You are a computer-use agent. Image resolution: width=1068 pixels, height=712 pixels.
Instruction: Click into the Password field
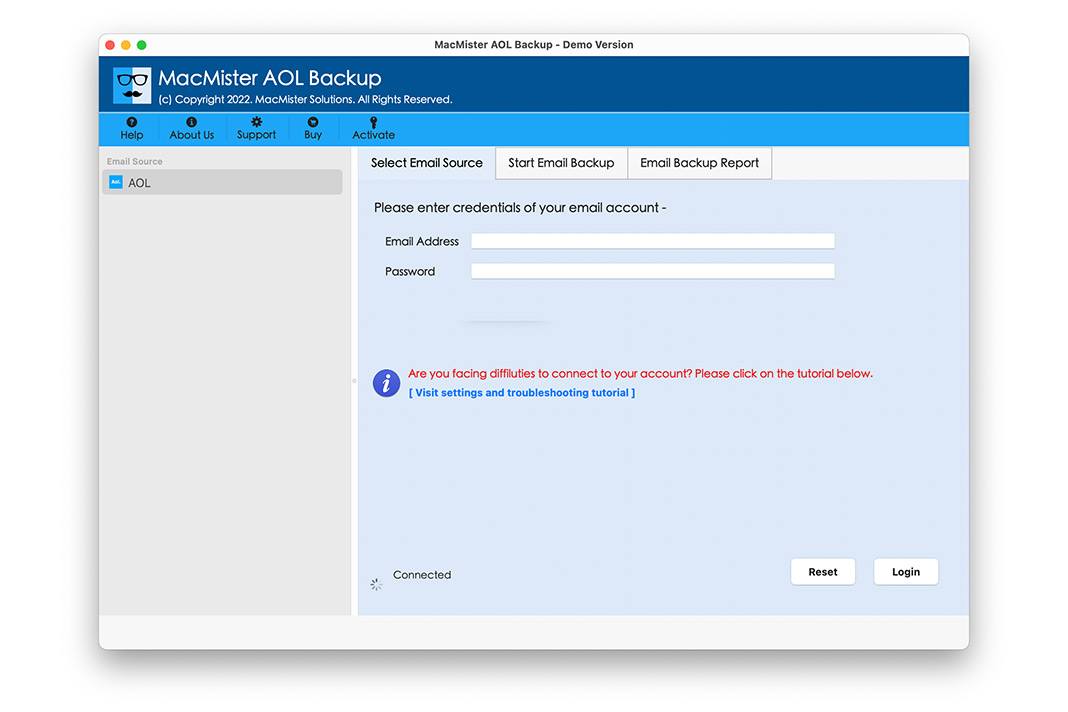652,271
